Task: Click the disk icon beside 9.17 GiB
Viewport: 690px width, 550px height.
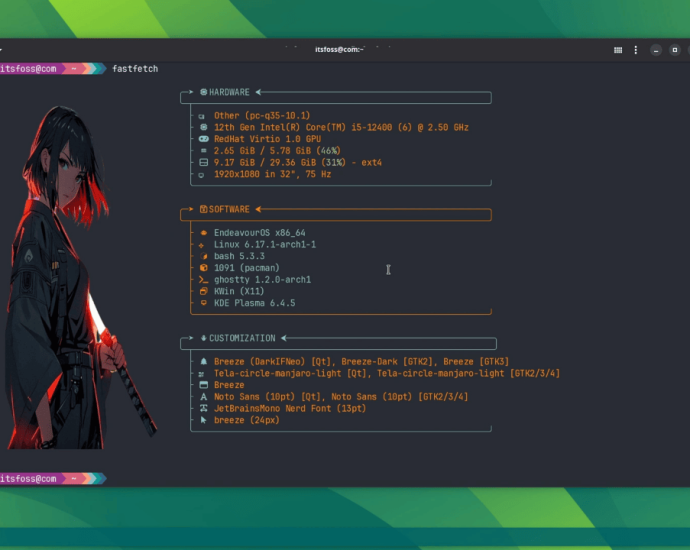Action: coord(203,162)
